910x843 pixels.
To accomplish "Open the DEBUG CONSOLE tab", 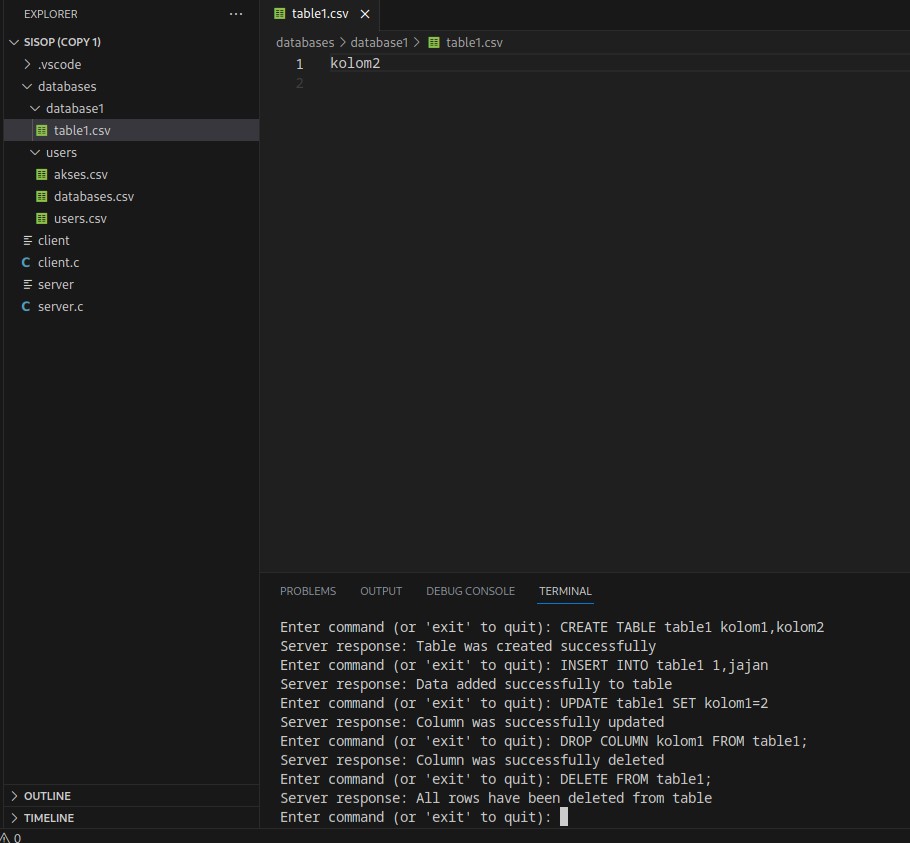I will coord(471,591).
